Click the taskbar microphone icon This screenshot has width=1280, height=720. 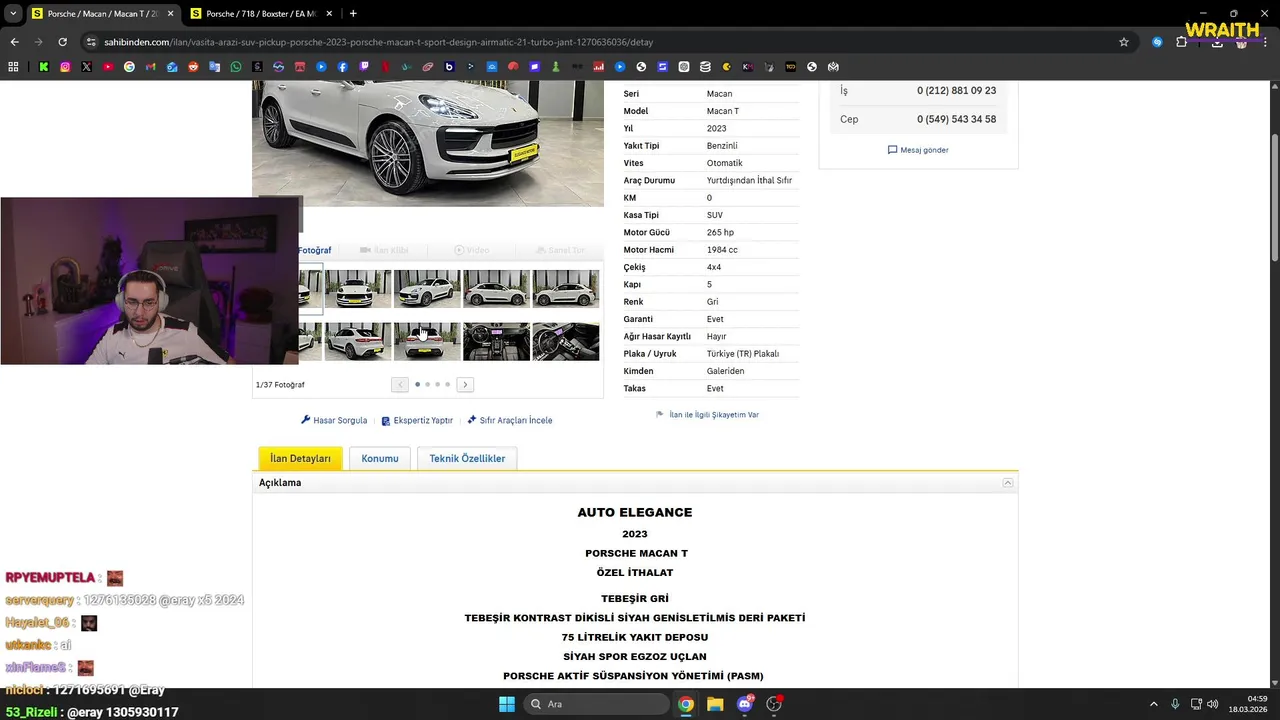[1175, 704]
